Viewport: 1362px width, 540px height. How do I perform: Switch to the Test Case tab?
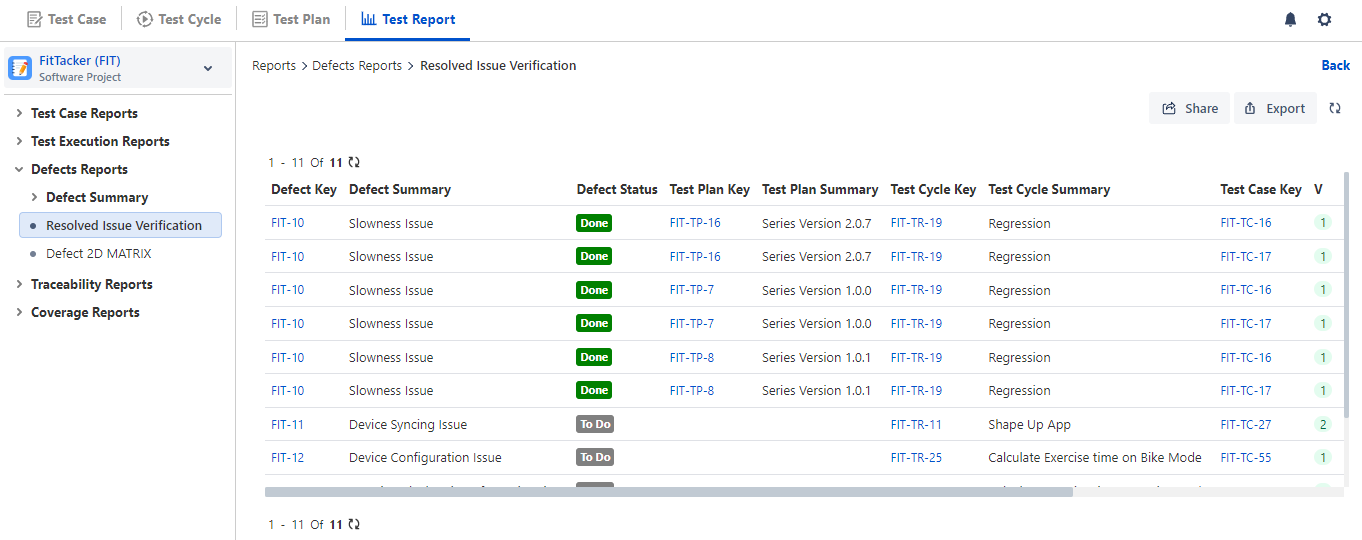click(66, 19)
